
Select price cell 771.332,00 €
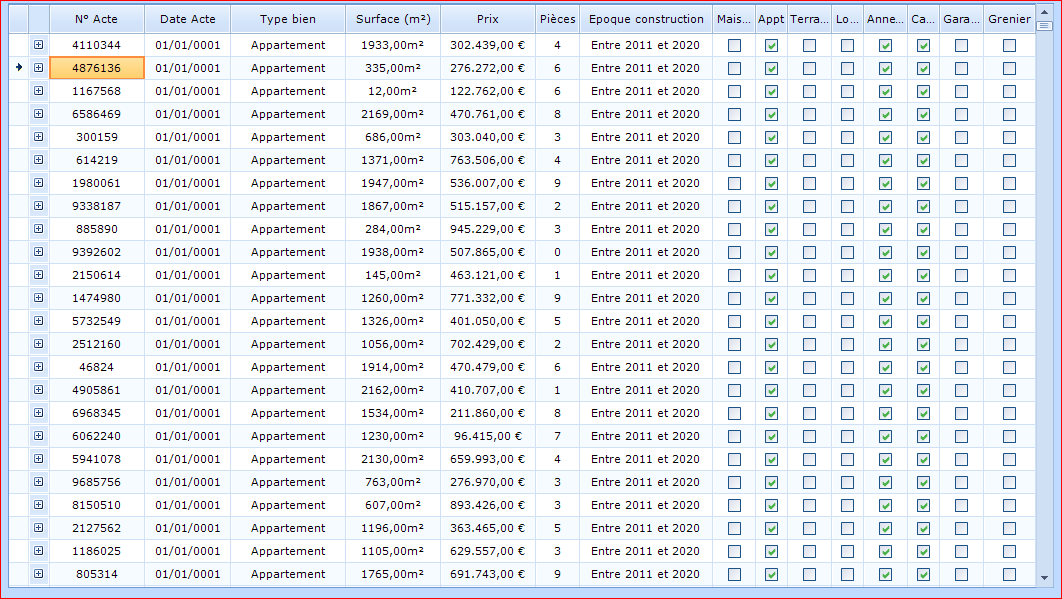click(x=488, y=297)
